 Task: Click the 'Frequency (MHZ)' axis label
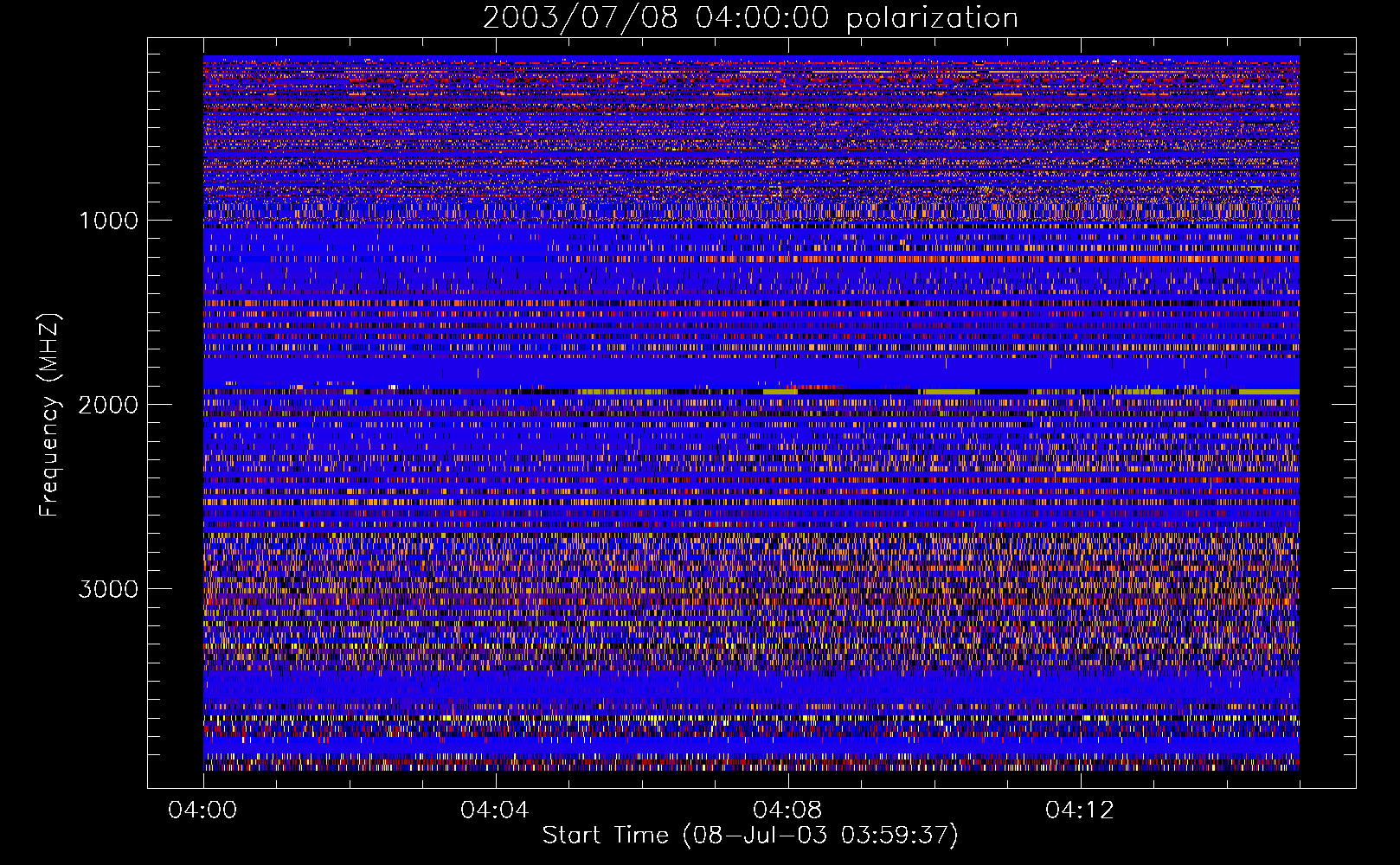49,416
